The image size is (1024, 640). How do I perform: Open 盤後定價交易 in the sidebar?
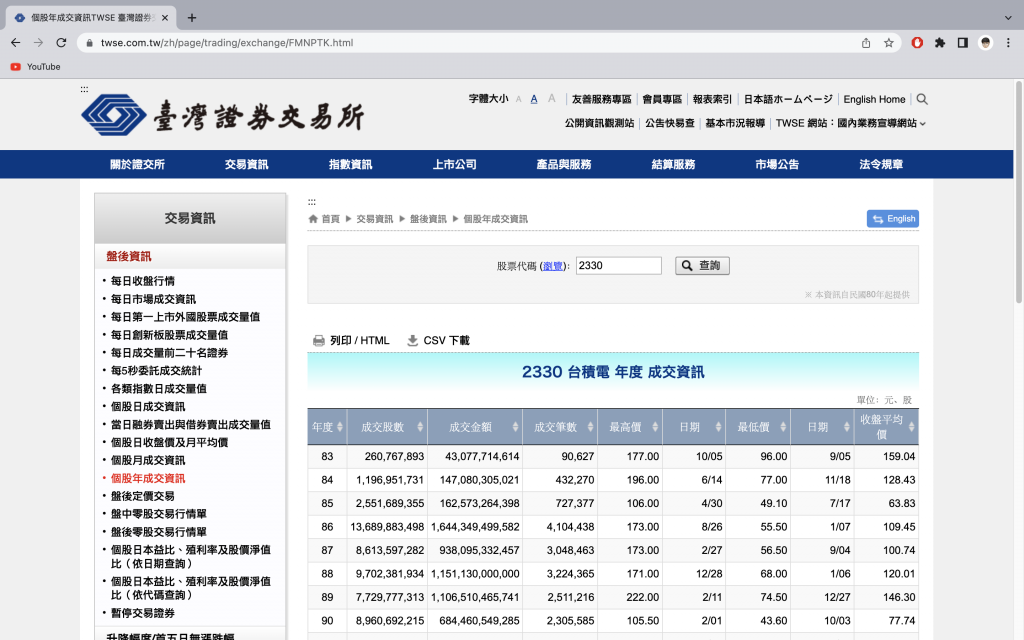tap(142, 496)
